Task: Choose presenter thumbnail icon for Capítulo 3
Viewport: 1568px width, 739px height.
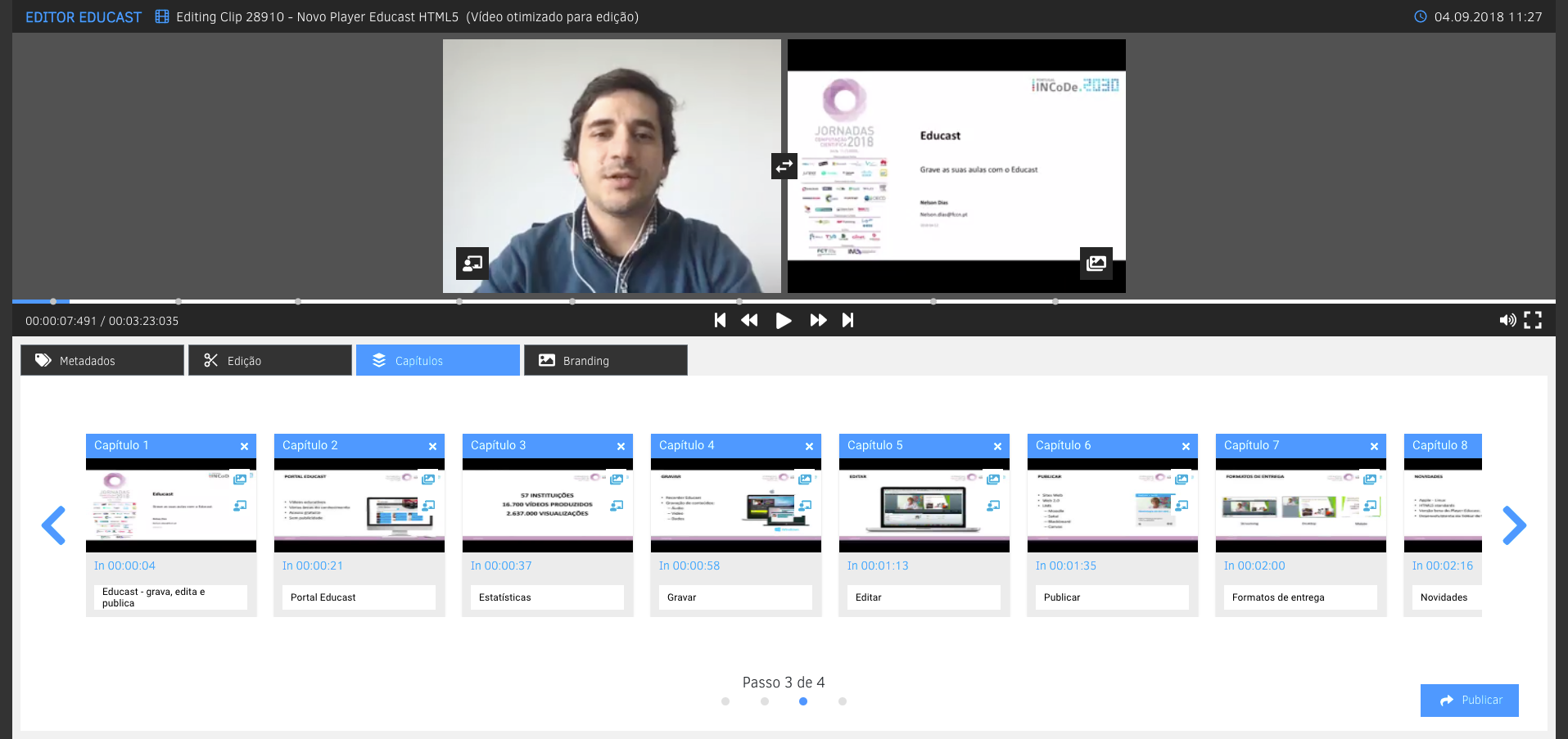Action: [x=617, y=506]
